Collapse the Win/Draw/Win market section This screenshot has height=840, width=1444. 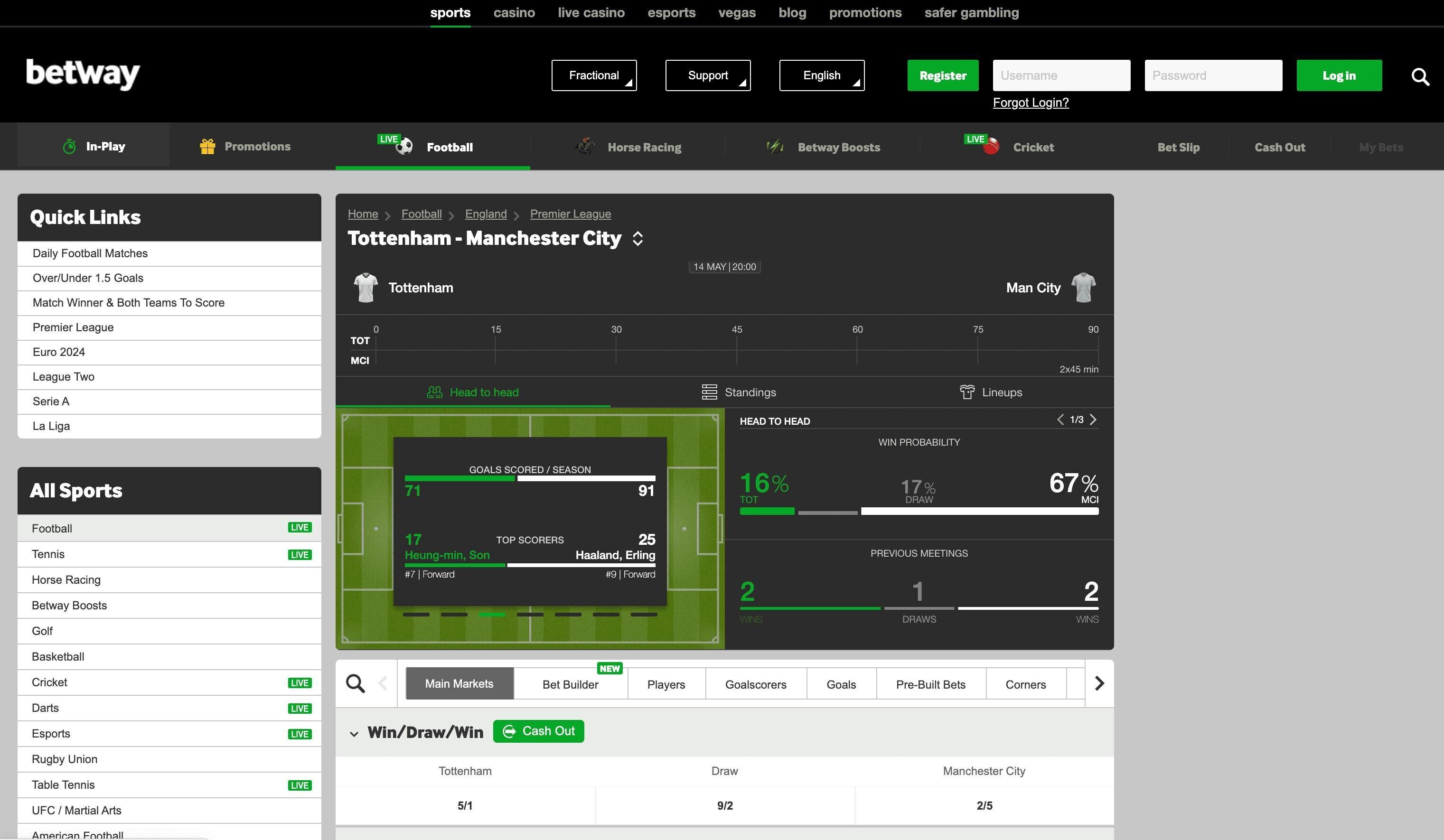[x=354, y=733]
